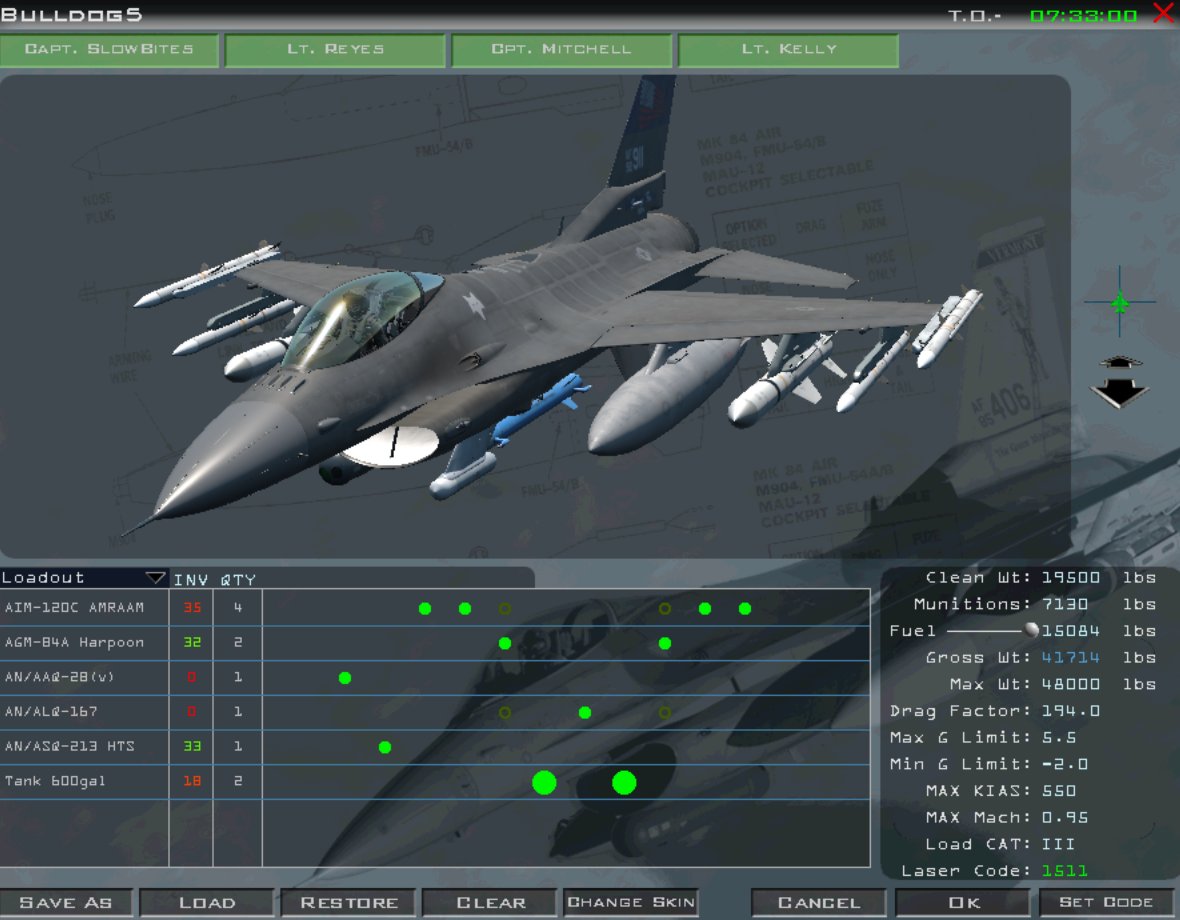This screenshot has width=1180, height=920.
Task: Toggle AN/AAQ-28(v) pod hardpoint dot
Action: (x=345, y=678)
